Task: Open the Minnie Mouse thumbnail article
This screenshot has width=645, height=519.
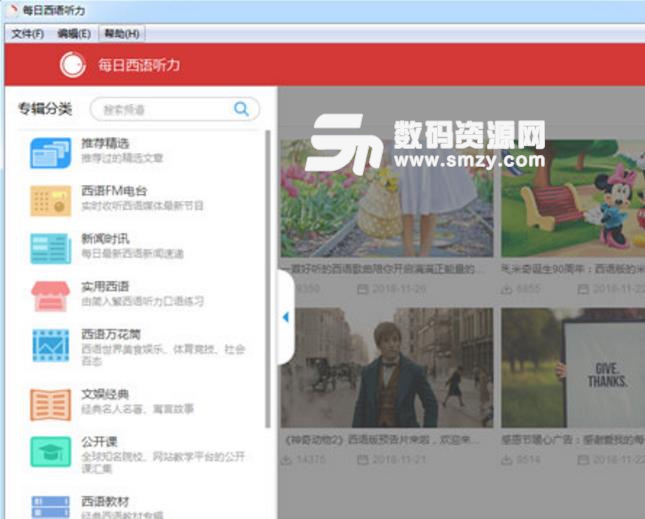Action: click(x=573, y=198)
